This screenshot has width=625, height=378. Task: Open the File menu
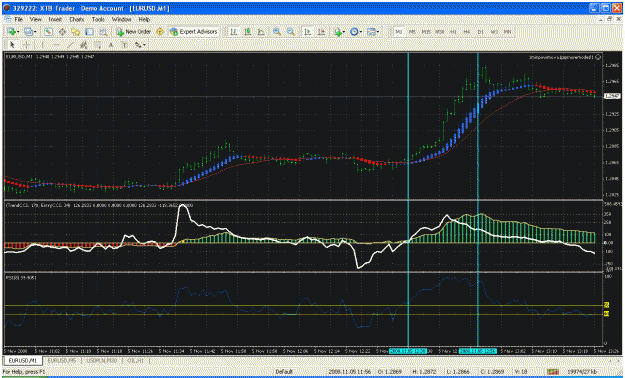pos(18,19)
